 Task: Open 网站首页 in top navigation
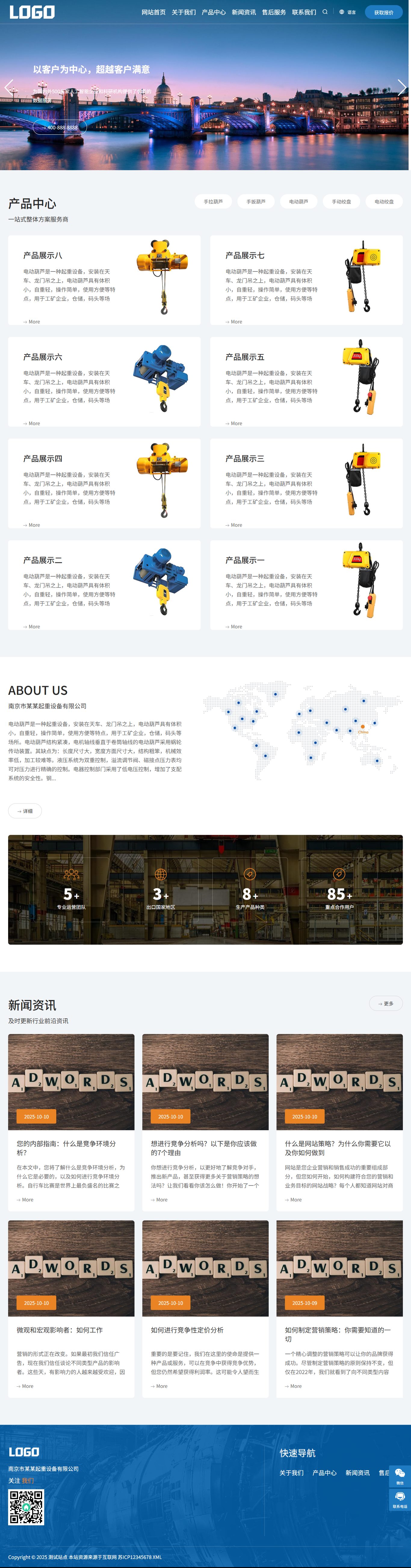point(153,12)
